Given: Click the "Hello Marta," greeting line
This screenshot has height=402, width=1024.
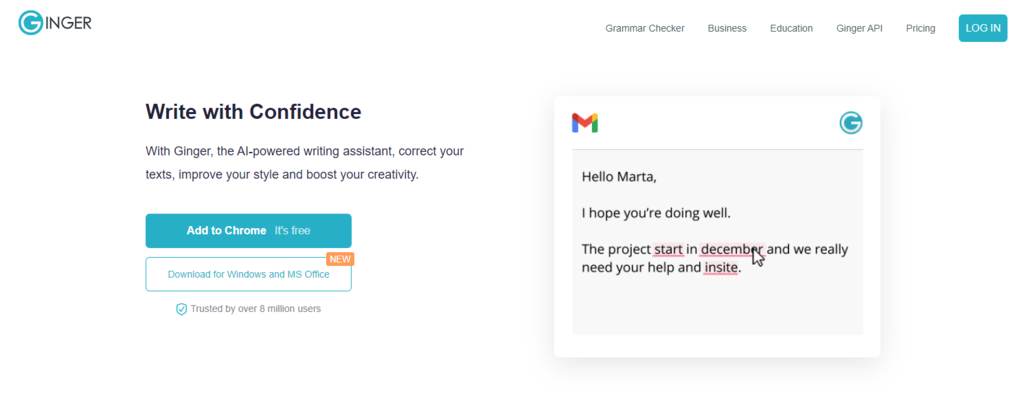Looking at the screenshot, I should 620,177.
